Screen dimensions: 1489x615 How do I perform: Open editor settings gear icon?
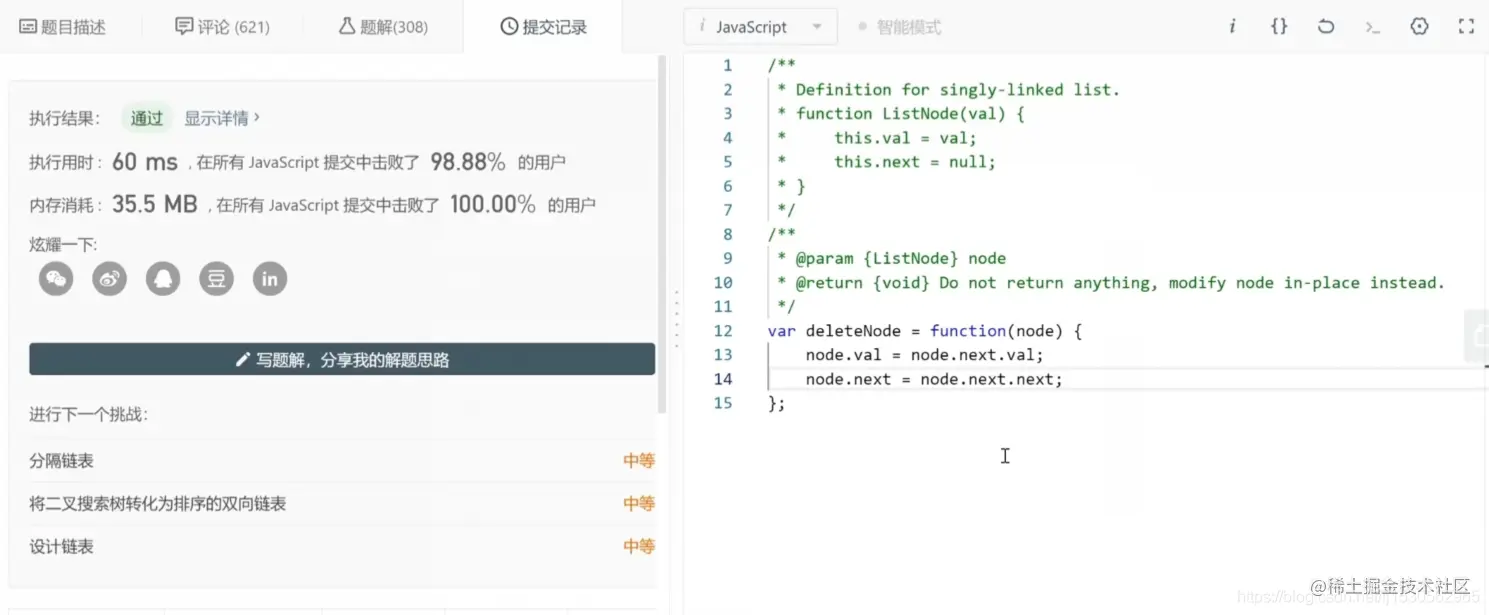click(x=1419, y=27)
